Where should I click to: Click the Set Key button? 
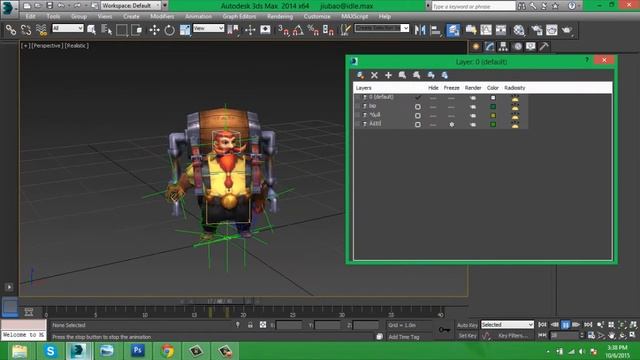[467, 336]
